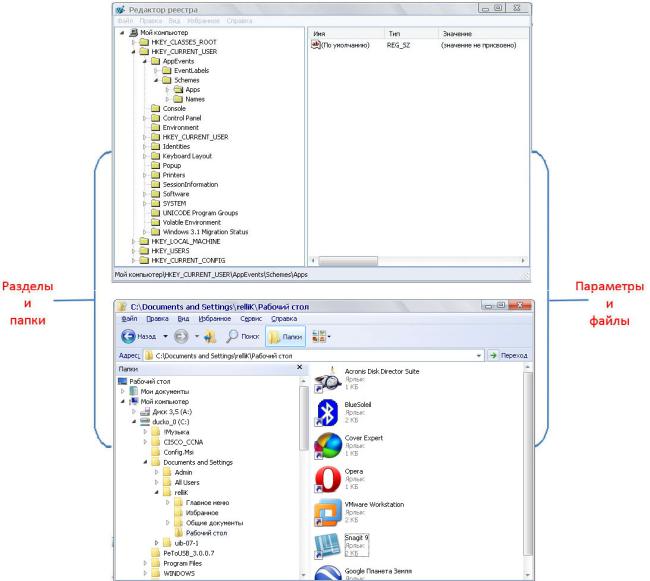650x581 pixels.
Task: Click the Registry Editor title bar icon
Action: [x=121, y=10]
